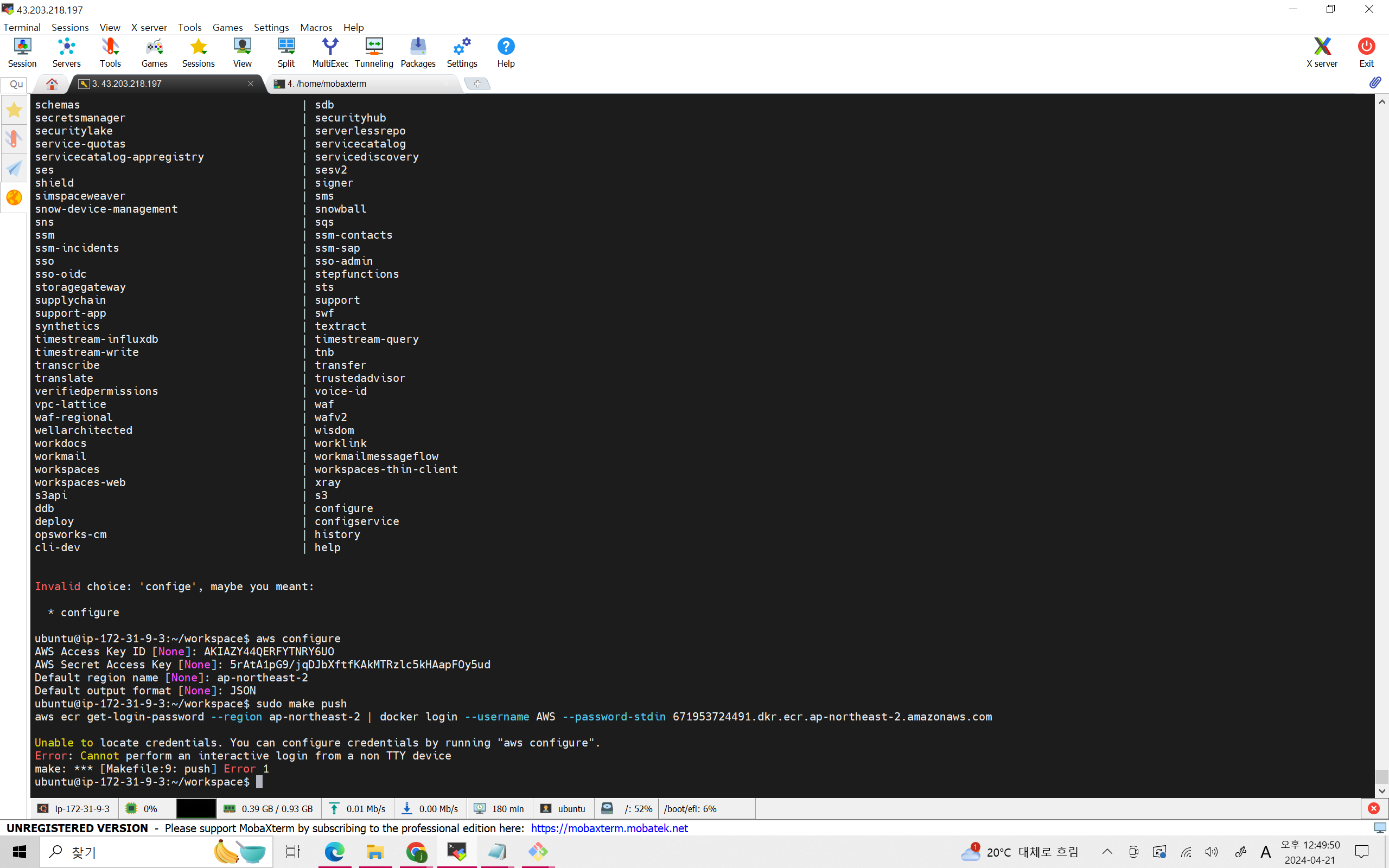Click the /boot/efi: 6% status entry
The height and width of the screenshot is (868, 1389).
pos(691,808)
